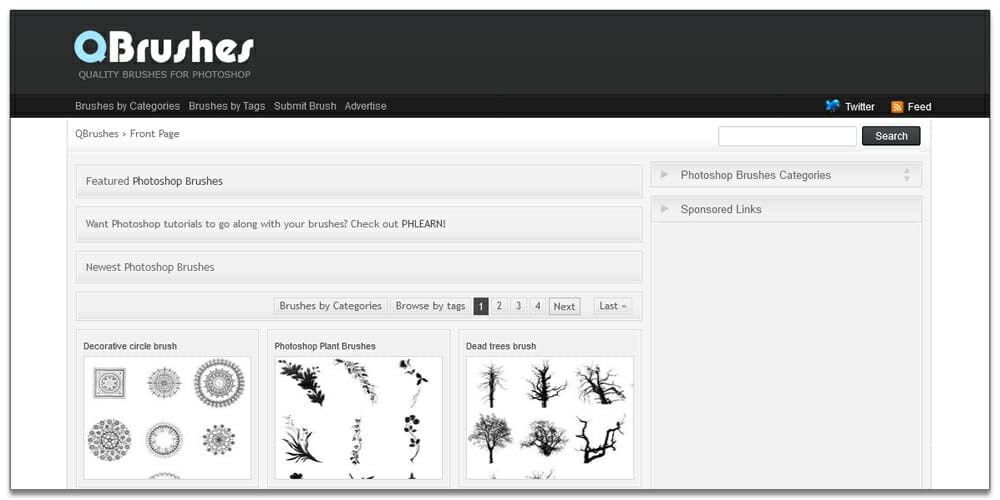Open the Twitter link
The height and width of the screenshot is (500, 1000).
[x=860, y=107]
